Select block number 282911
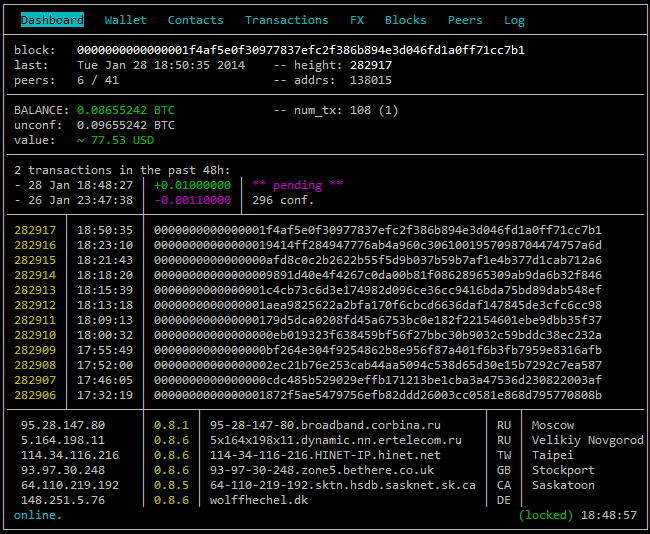Screen dimensions: 650x534 point(35,320)
